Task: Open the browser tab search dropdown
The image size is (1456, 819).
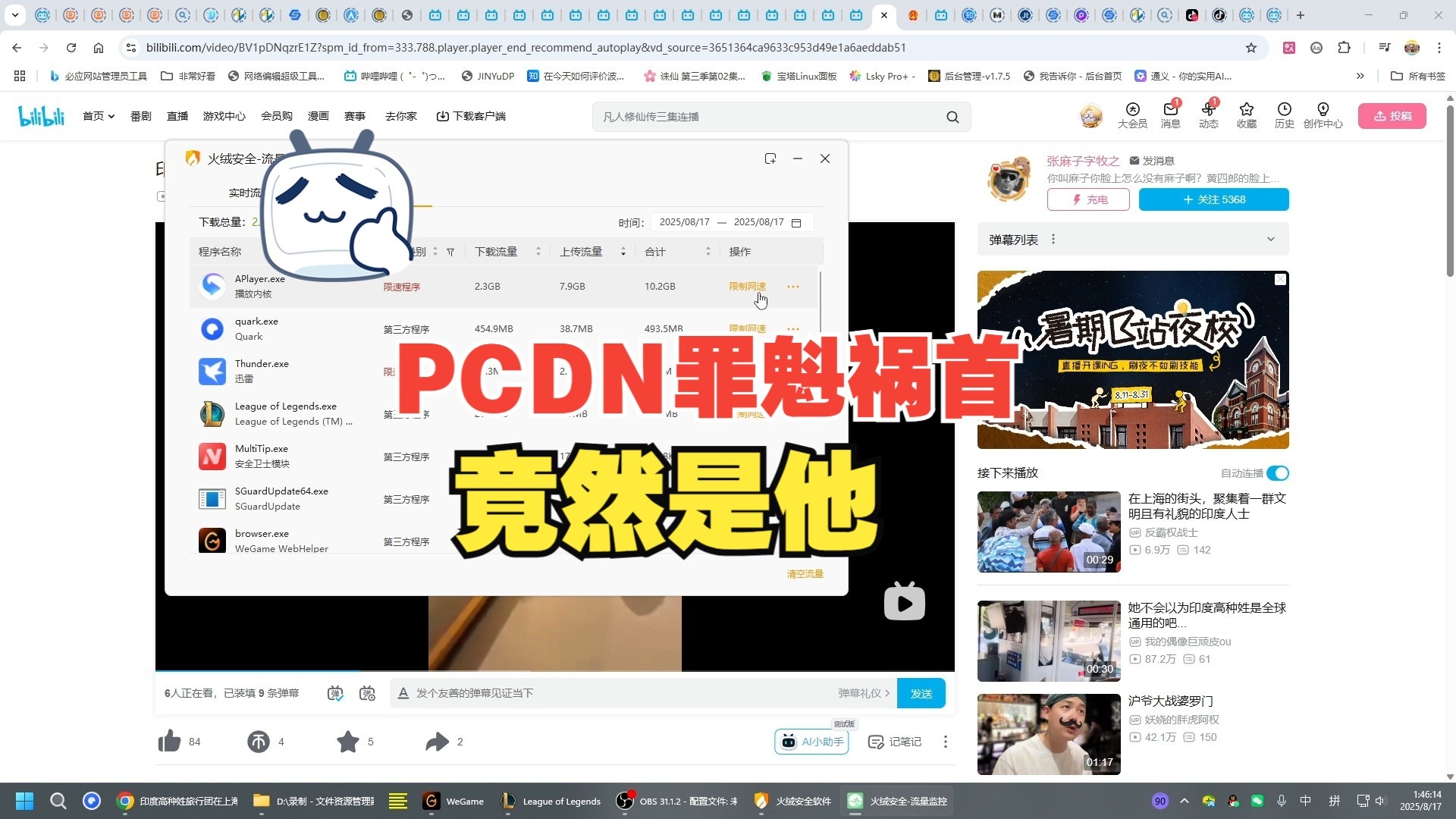Action: [15, 15]
